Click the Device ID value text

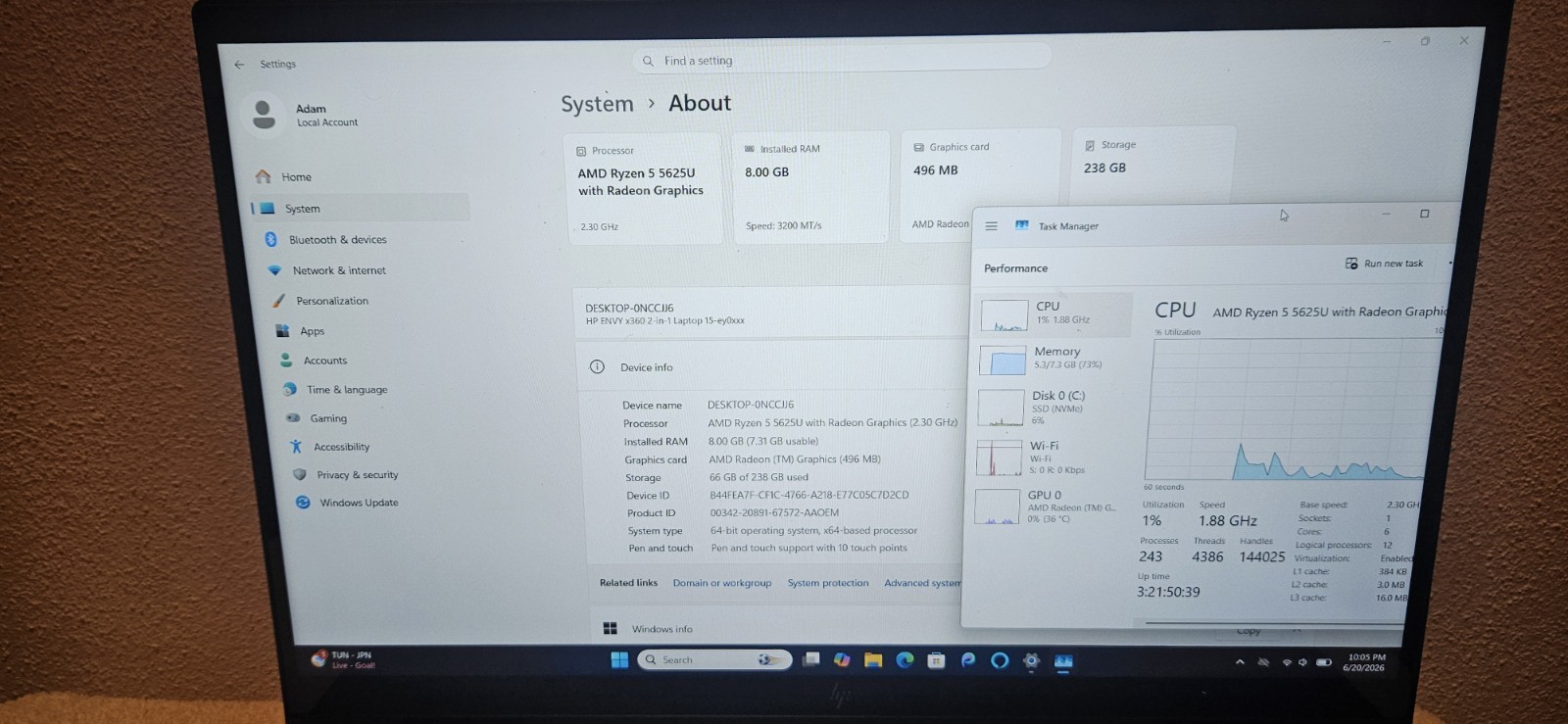click(x=809, y=496)
